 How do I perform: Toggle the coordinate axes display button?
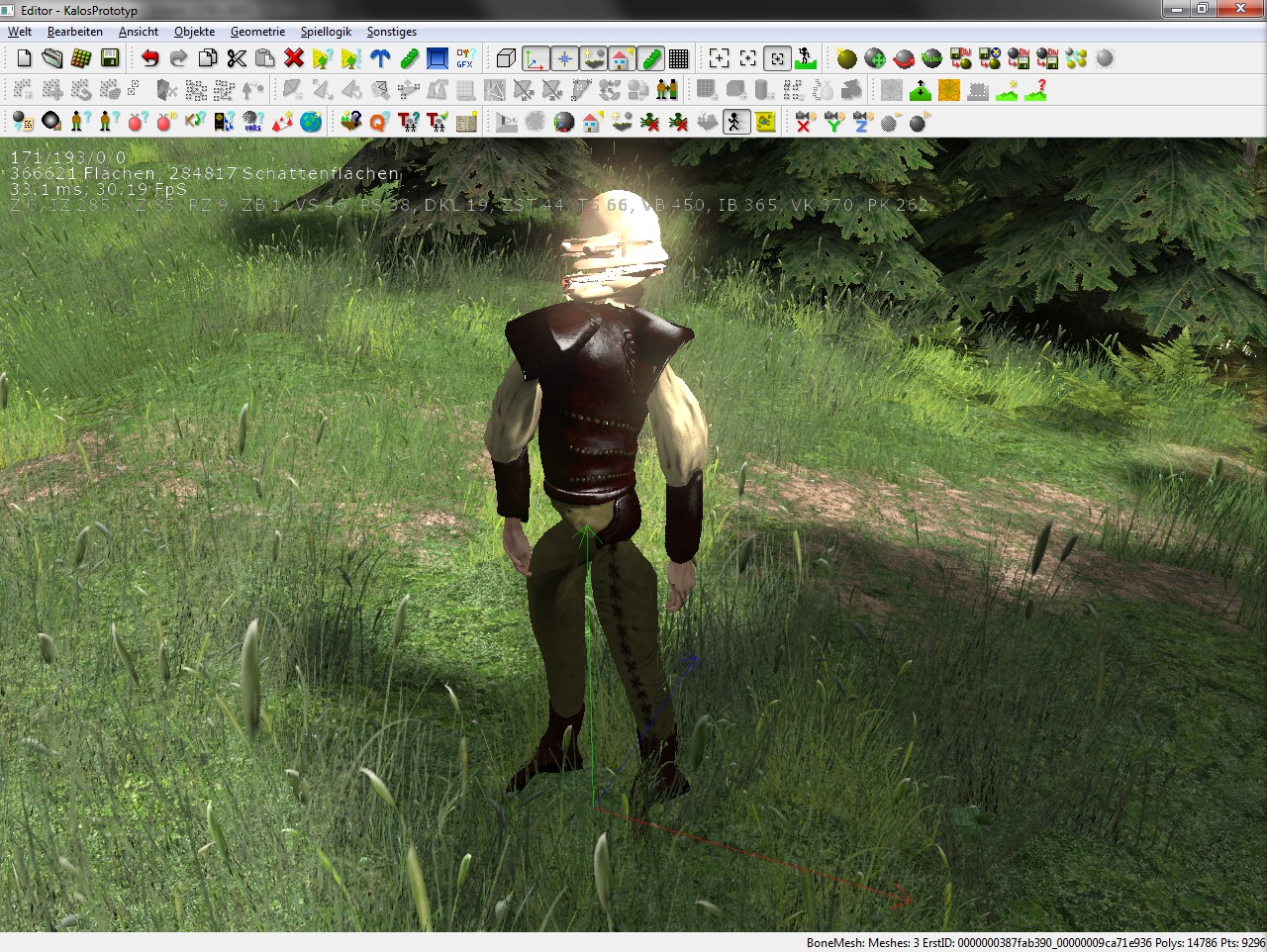(535, 58)
